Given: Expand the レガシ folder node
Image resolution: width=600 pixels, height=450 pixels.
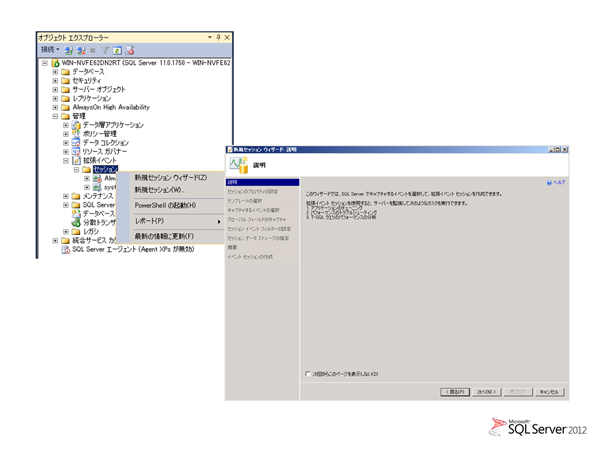Looking at the screenshot, I should 66,232.
